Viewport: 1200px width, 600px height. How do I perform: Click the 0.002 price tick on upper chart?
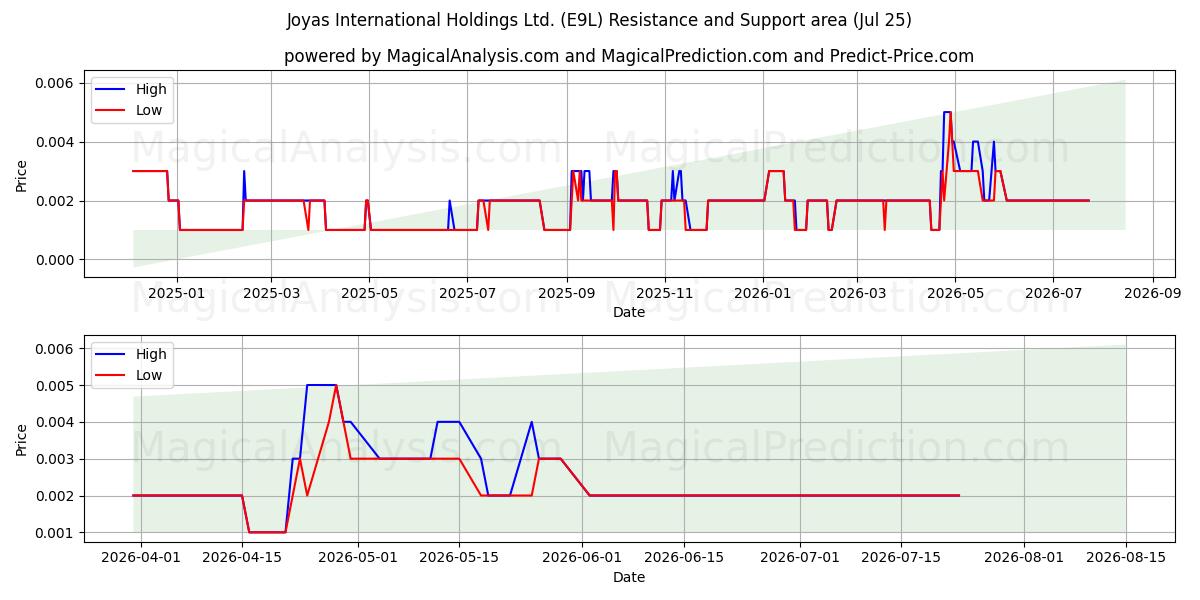tap(56, 201)
